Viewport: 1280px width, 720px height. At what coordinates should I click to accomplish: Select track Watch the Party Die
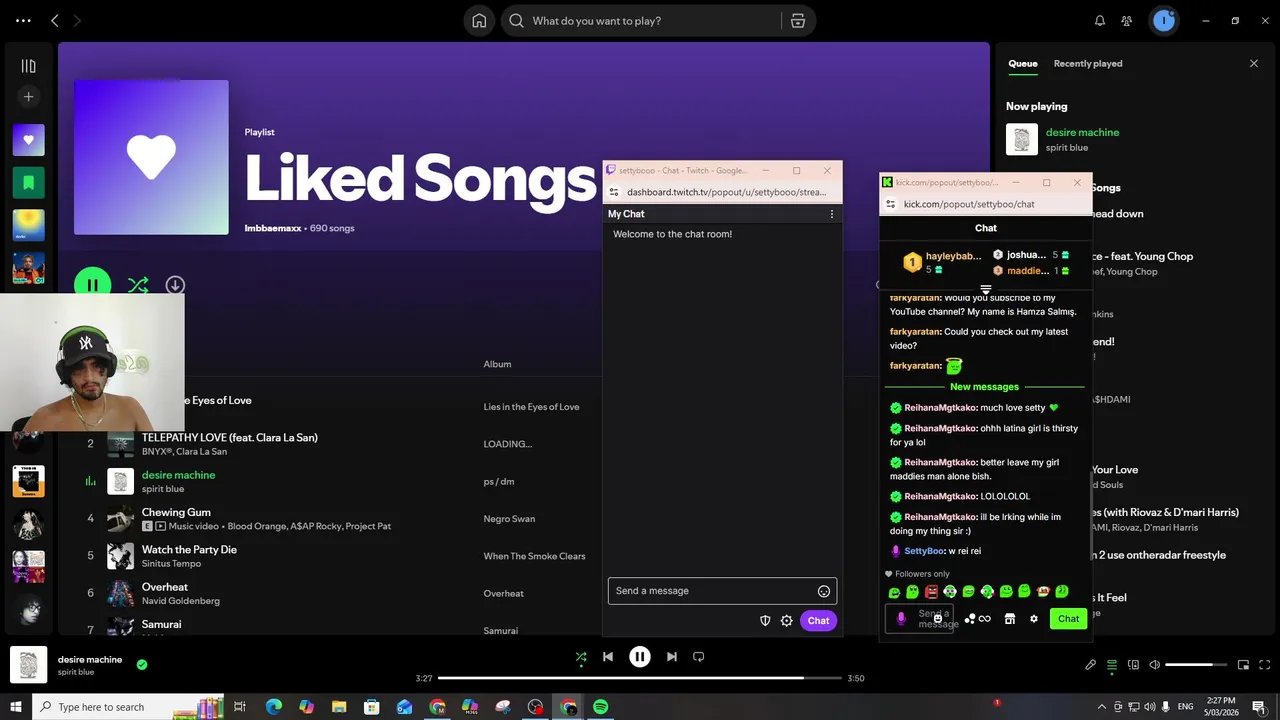(x=189, y=550)
